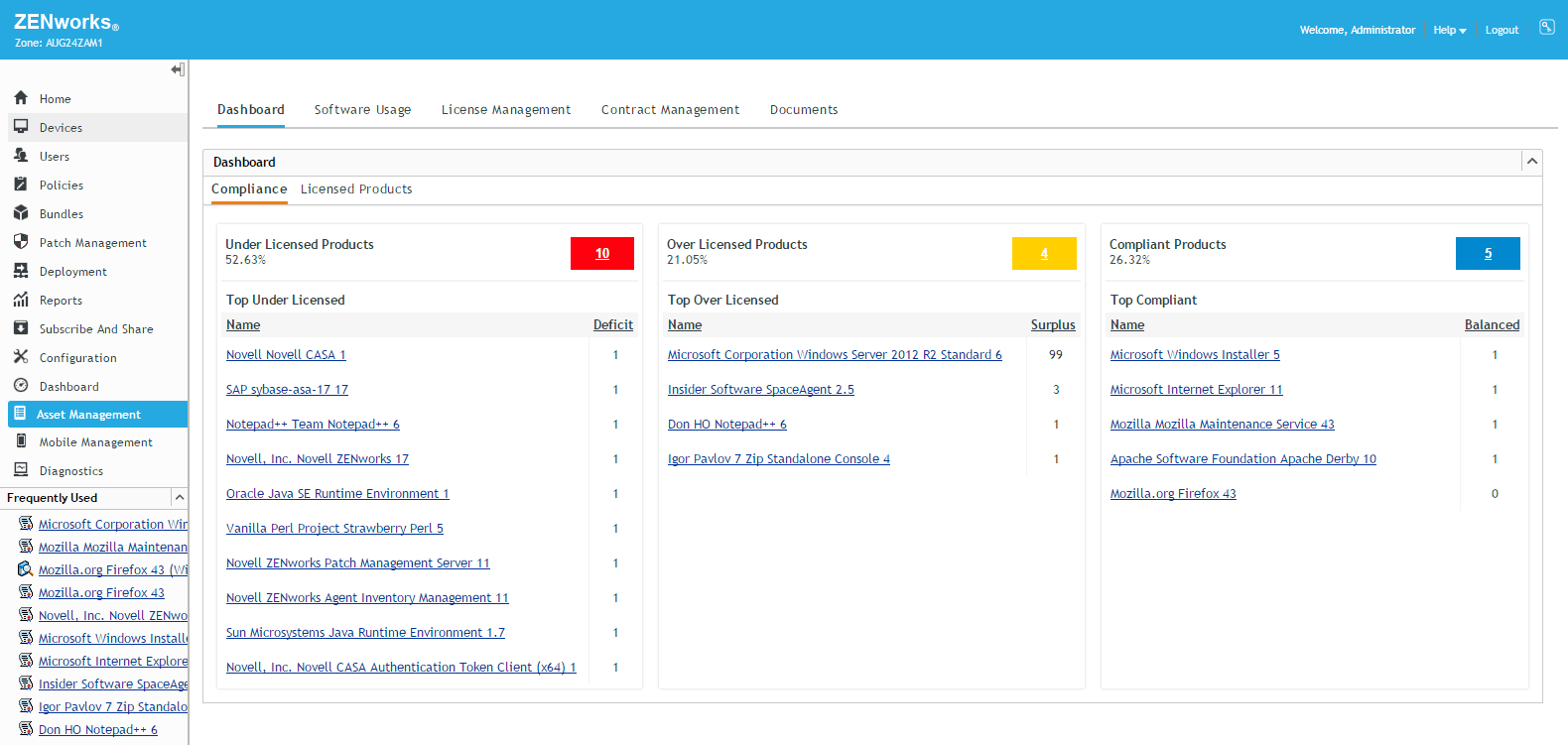Click the Subscribe And Share icon
The height and width of the screenshot is (745, 1568).
[x=21, y=328]
